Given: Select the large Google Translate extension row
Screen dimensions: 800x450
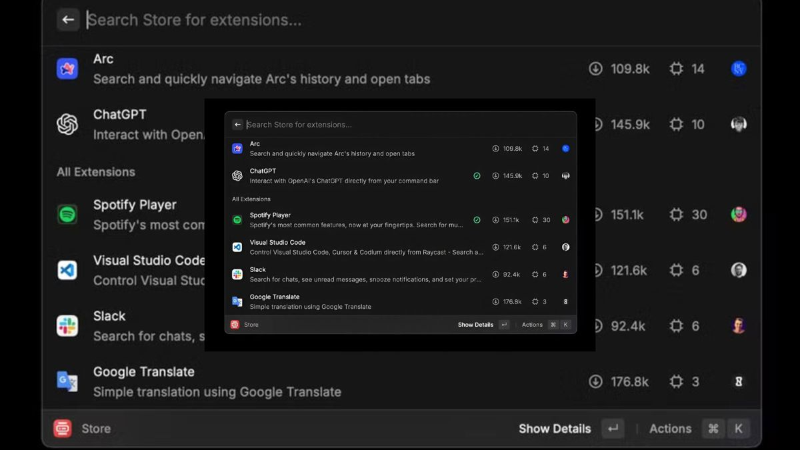Looking at the screenshot, I should 402,381.
